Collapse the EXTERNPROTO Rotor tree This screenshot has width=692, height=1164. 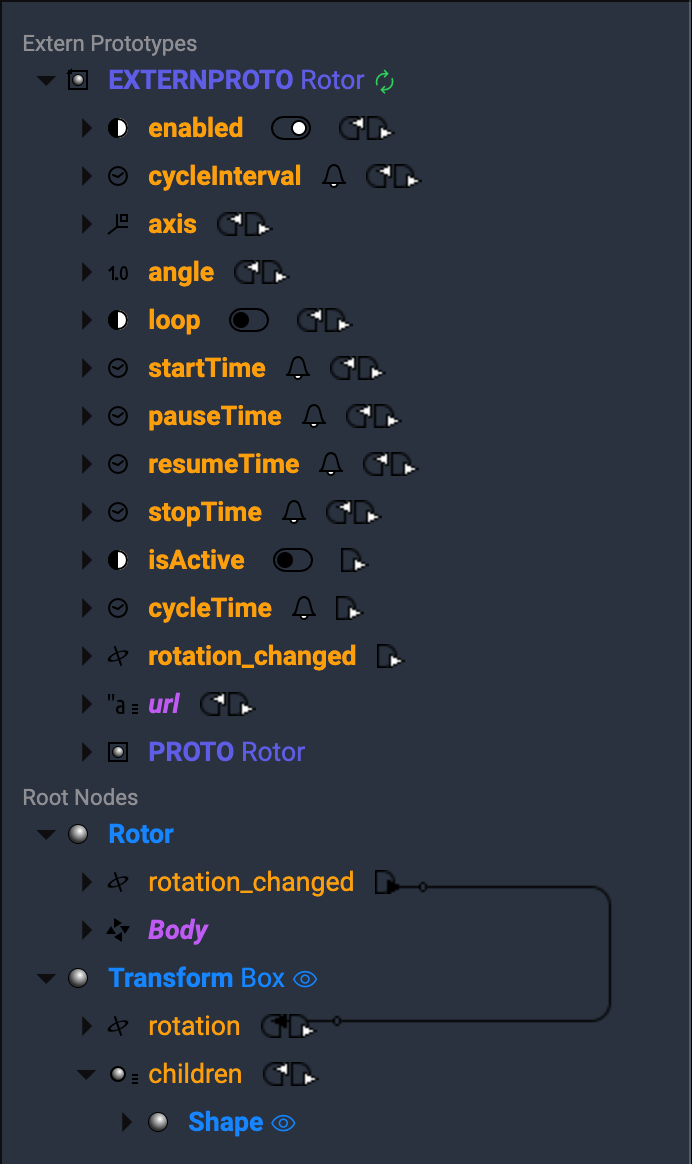click(x=46, y=81)
